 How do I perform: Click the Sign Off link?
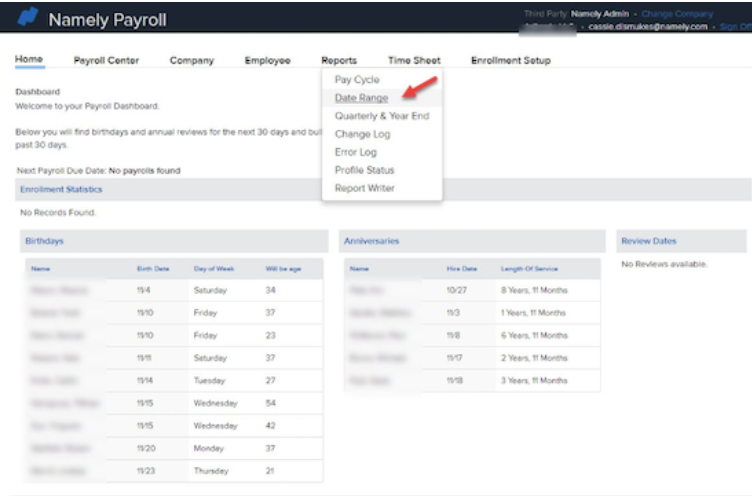pyautogui.click(x=735, y=27)
